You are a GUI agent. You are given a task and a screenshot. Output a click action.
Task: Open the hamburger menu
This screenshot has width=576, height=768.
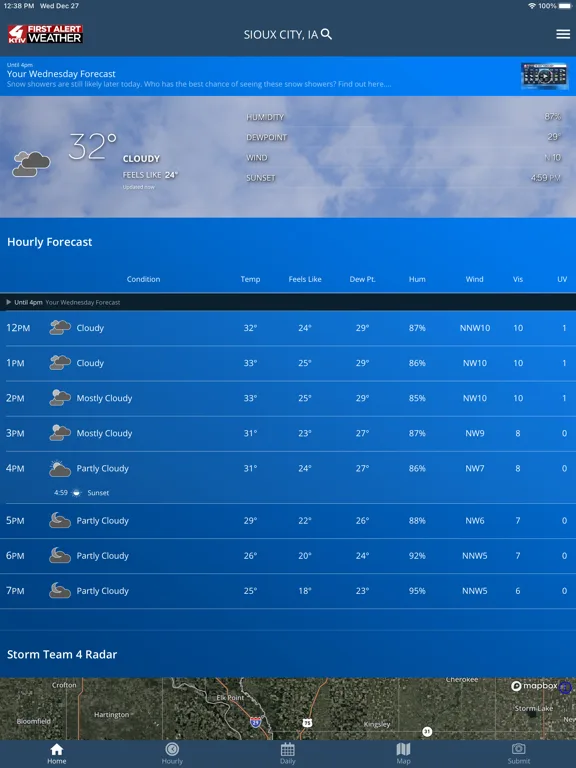[563, 34]
